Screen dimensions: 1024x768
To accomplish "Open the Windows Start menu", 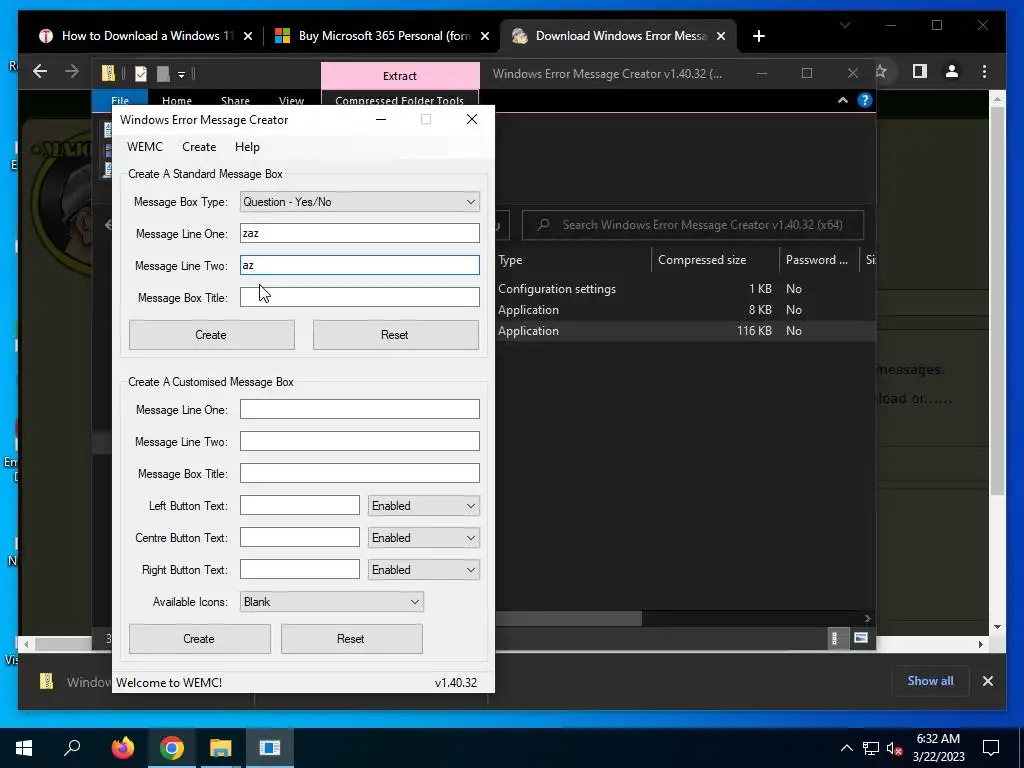I will coord(24,748).
